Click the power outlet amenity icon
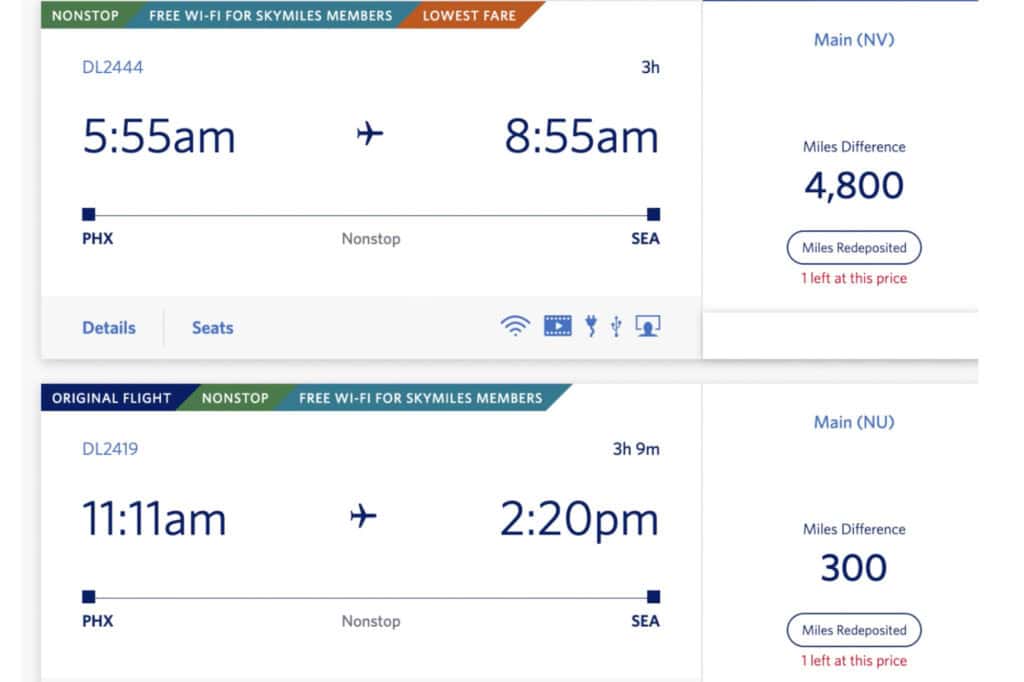The height and width of the screenshot is (682, 1024). [592, 325]
